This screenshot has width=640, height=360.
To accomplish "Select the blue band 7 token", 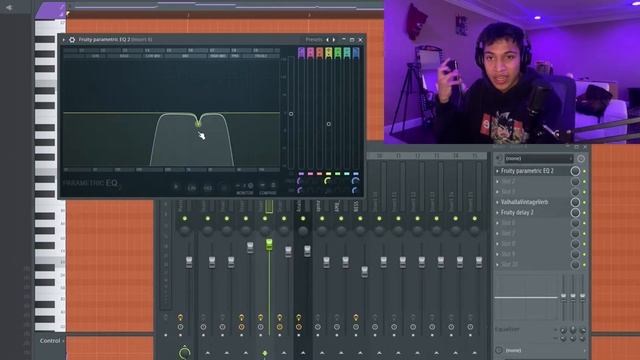I will [356, 53].
